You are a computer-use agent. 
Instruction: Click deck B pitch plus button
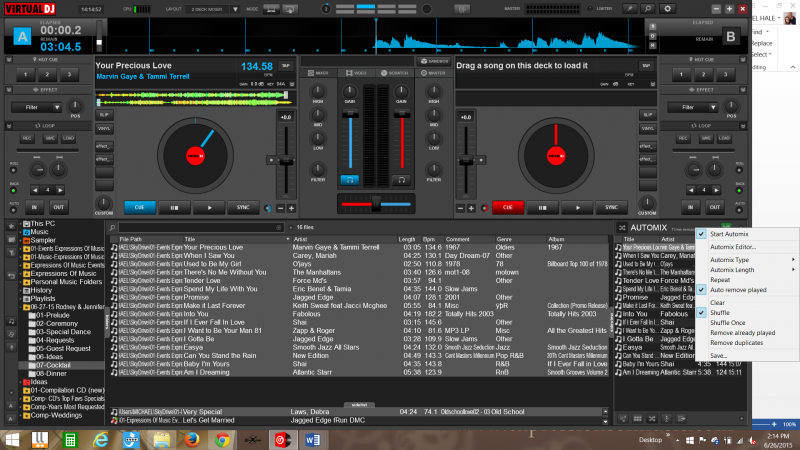[471, 208]
